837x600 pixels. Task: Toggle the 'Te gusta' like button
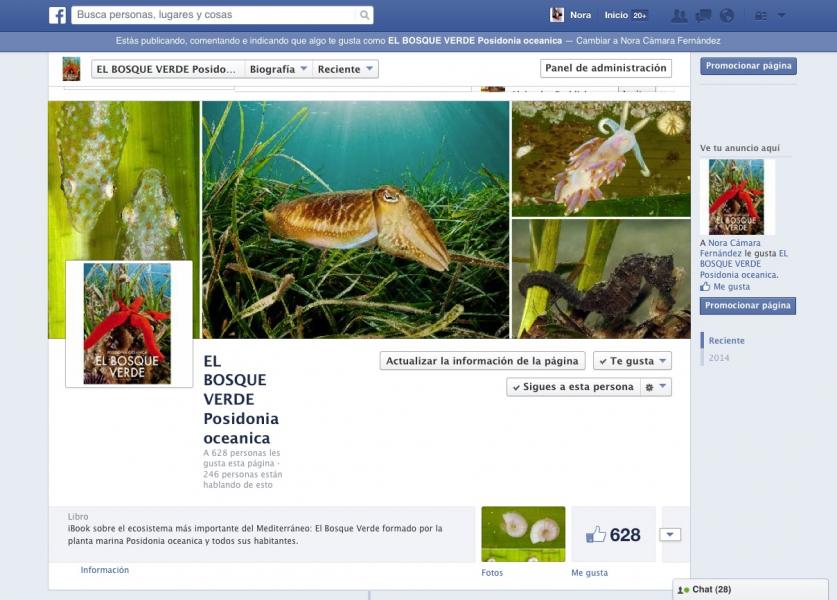click(632, 361)
